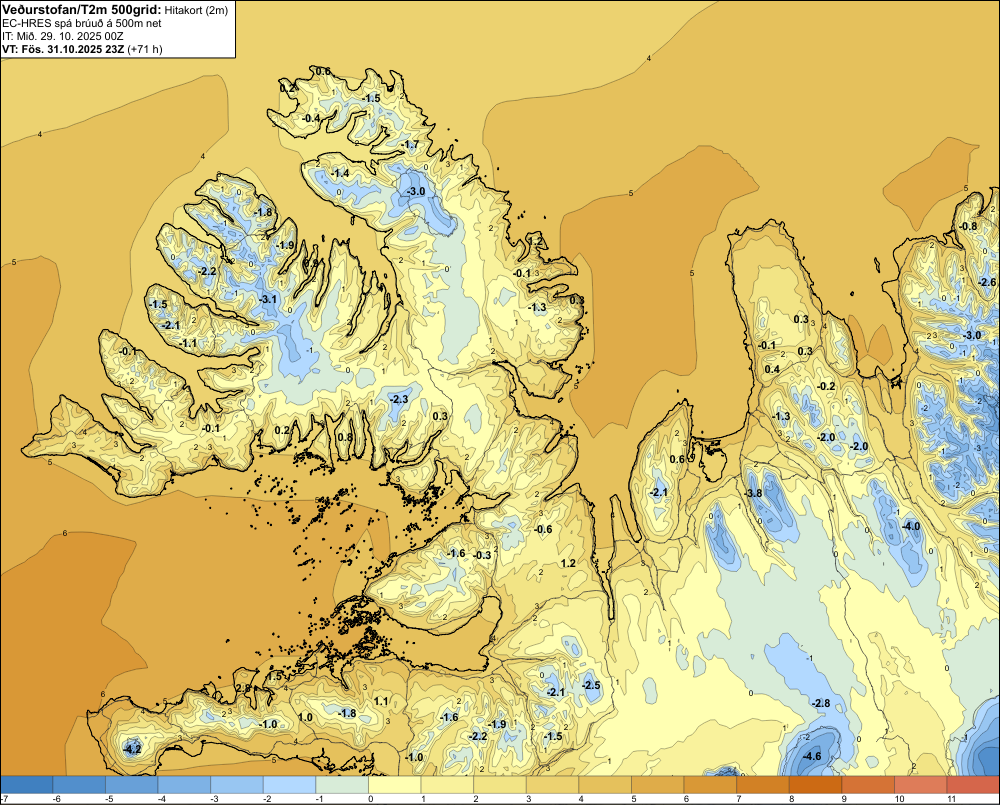Click the -4.2 temperature label on the map

tap(132, 750)
